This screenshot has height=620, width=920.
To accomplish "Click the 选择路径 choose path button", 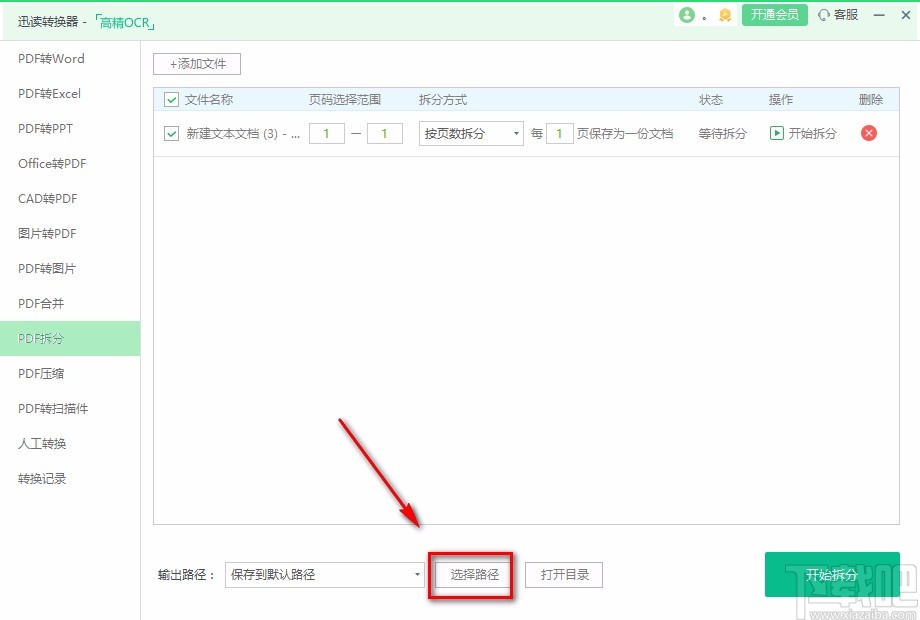I will tap(470, 574).
